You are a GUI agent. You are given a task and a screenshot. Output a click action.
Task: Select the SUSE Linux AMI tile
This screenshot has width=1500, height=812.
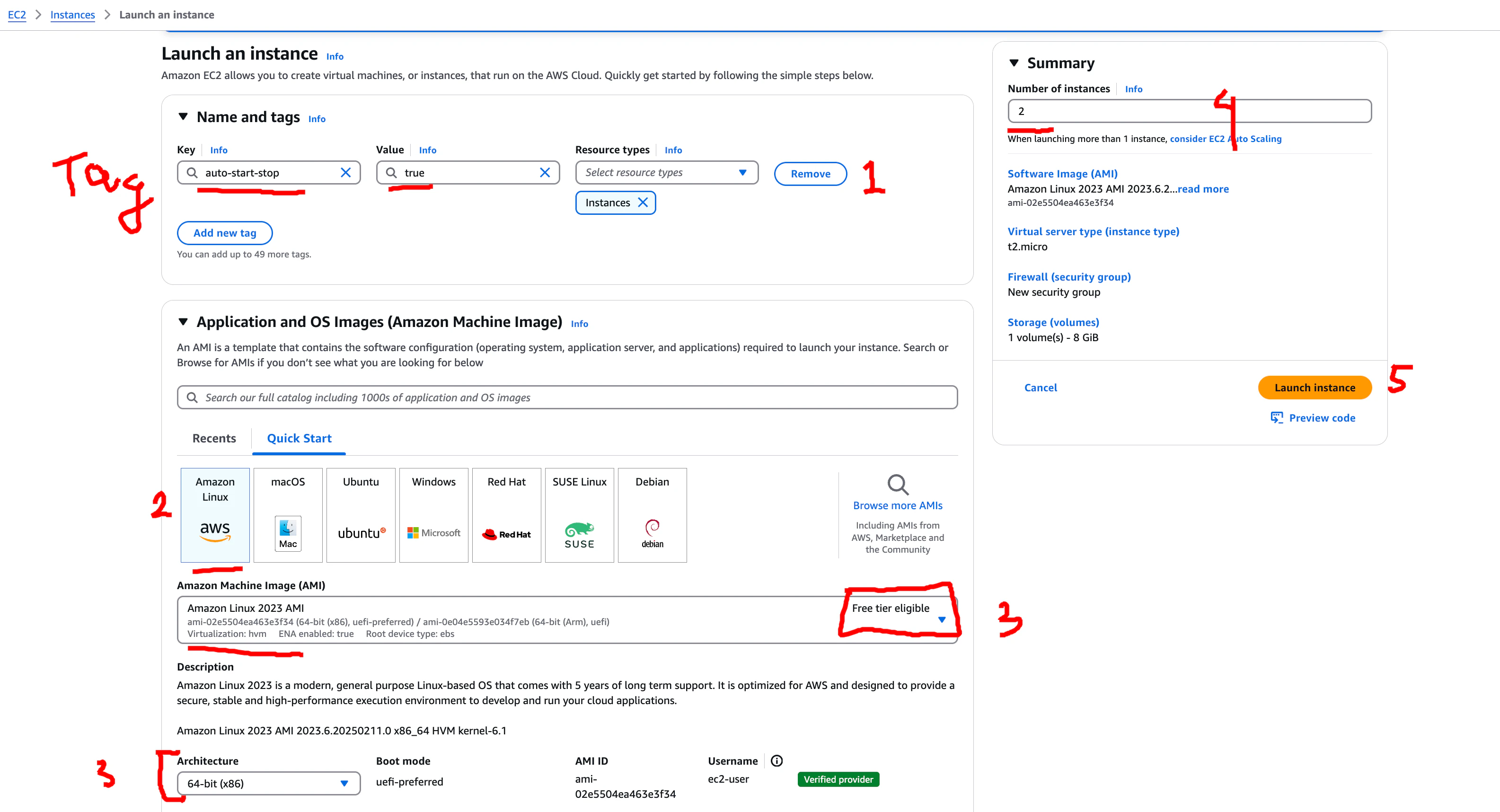(x=579, y=515)
